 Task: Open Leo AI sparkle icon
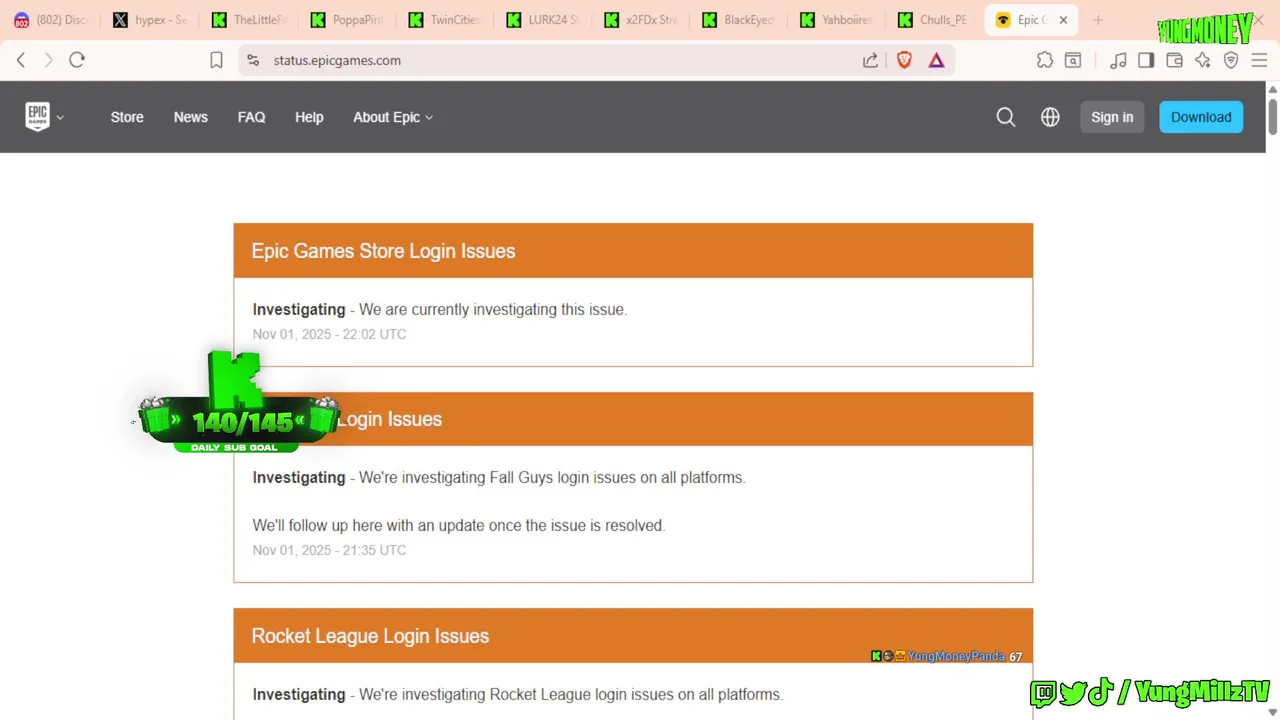point(1202,60)
